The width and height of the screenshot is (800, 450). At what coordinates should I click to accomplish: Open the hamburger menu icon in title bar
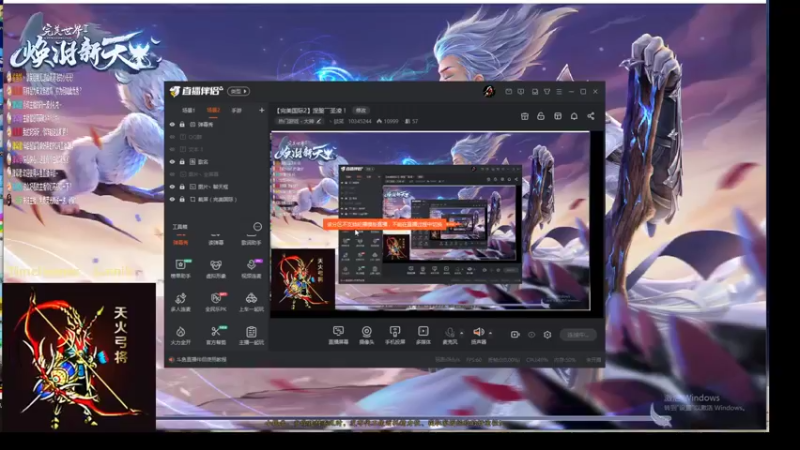click(x=559, y=92)
